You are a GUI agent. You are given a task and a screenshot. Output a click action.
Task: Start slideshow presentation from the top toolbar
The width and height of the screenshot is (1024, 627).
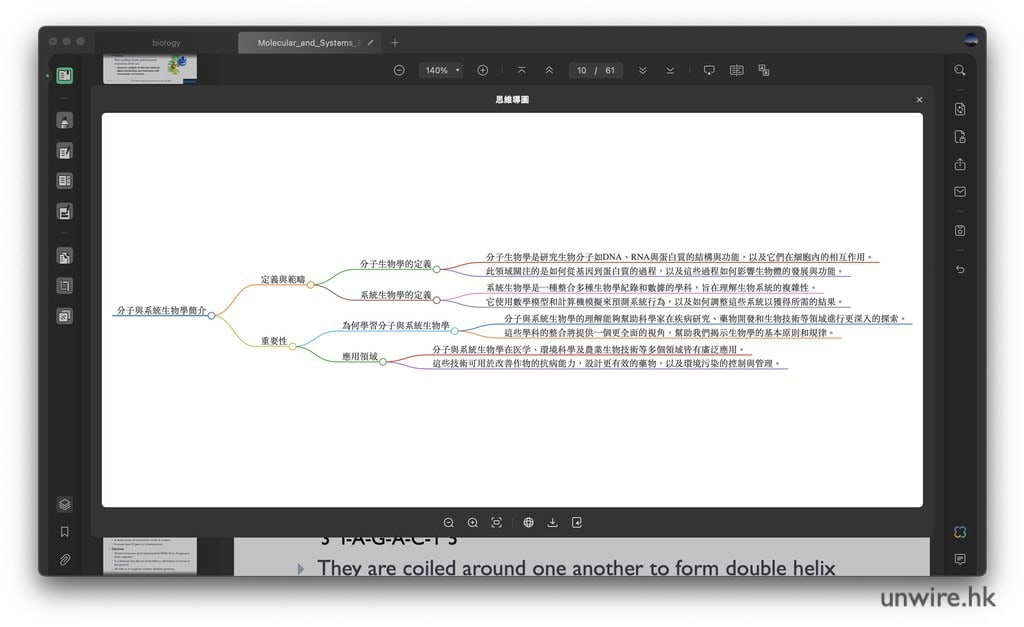709,70
